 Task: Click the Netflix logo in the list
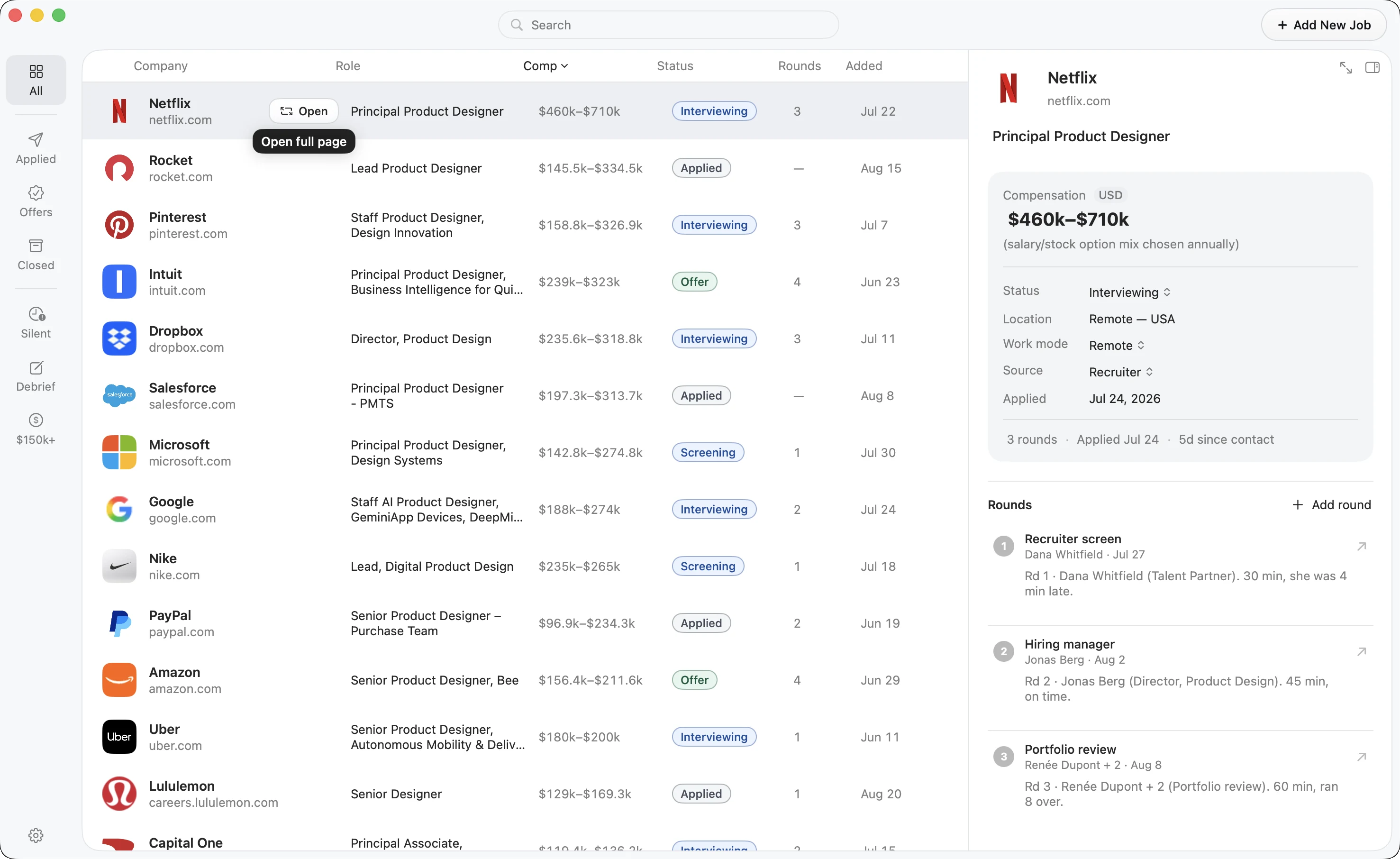click(x=119, y=111)
